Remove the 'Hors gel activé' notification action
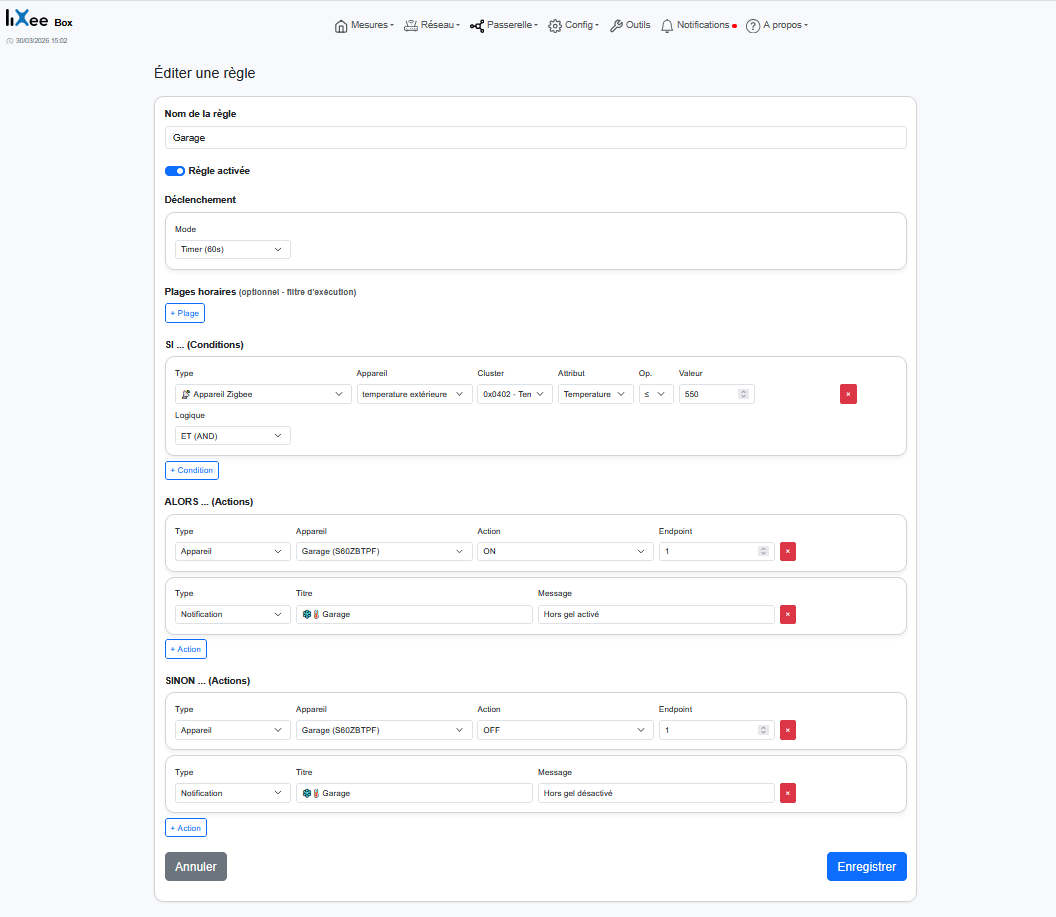The height and width of the screenshot is (917, 1056). click(x=788, y=614)
